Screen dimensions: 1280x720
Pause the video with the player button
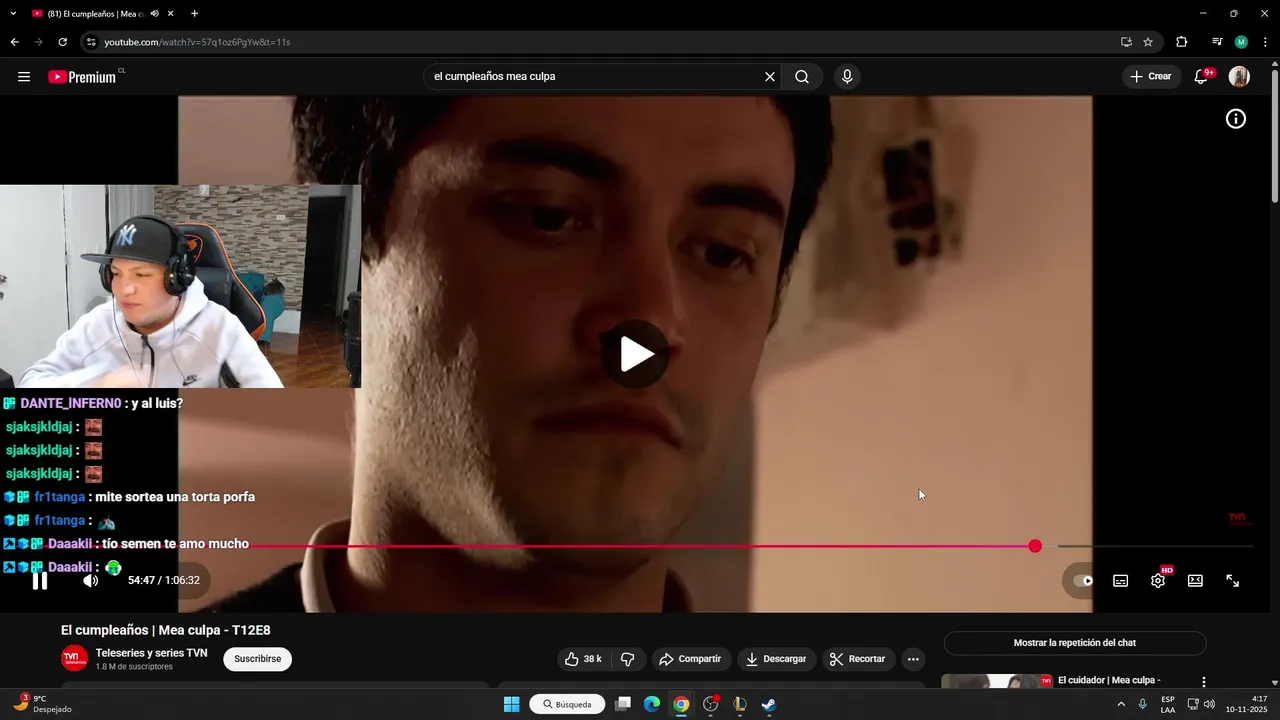point(40,580)
